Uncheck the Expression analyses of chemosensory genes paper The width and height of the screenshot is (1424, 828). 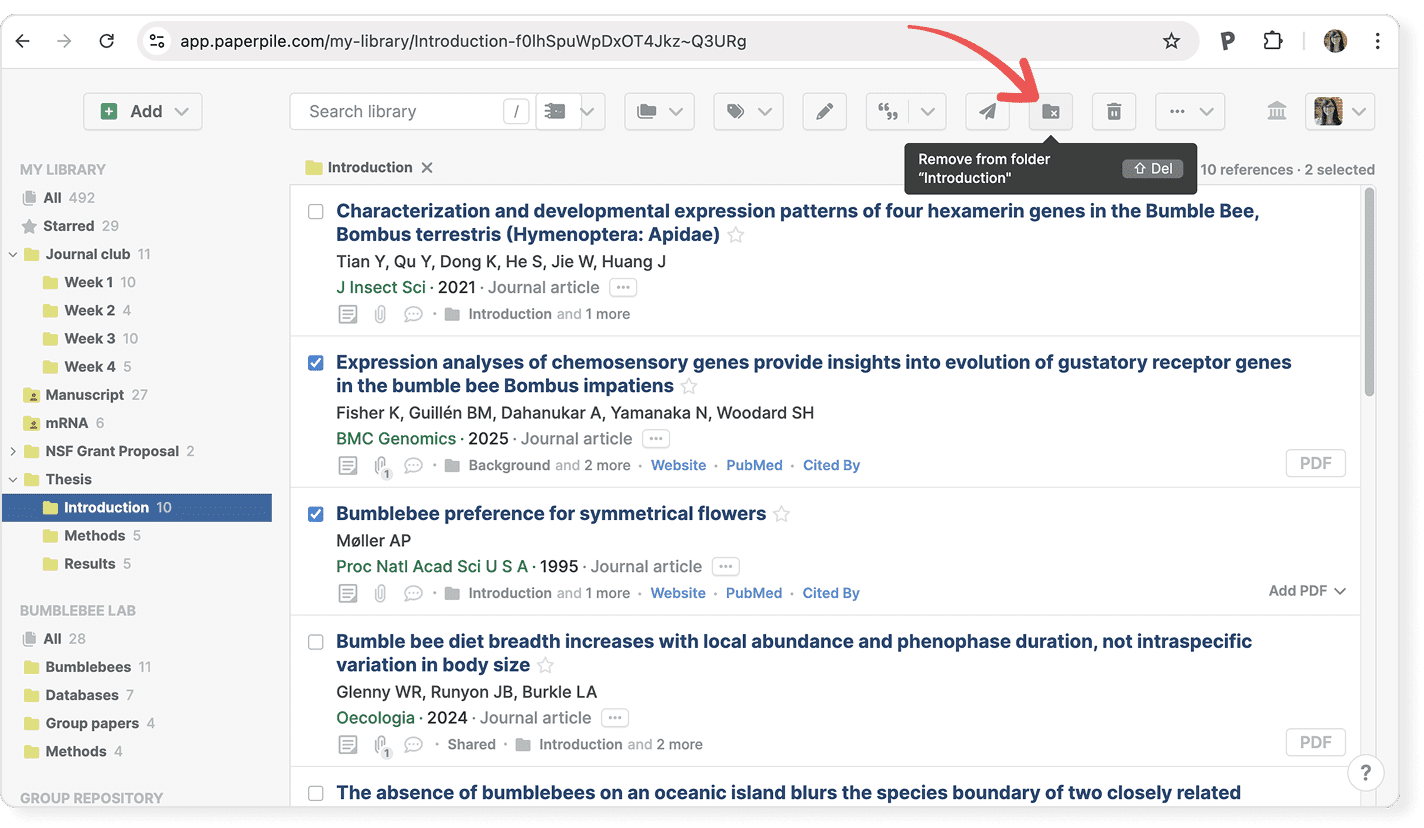tap(316, 363)
